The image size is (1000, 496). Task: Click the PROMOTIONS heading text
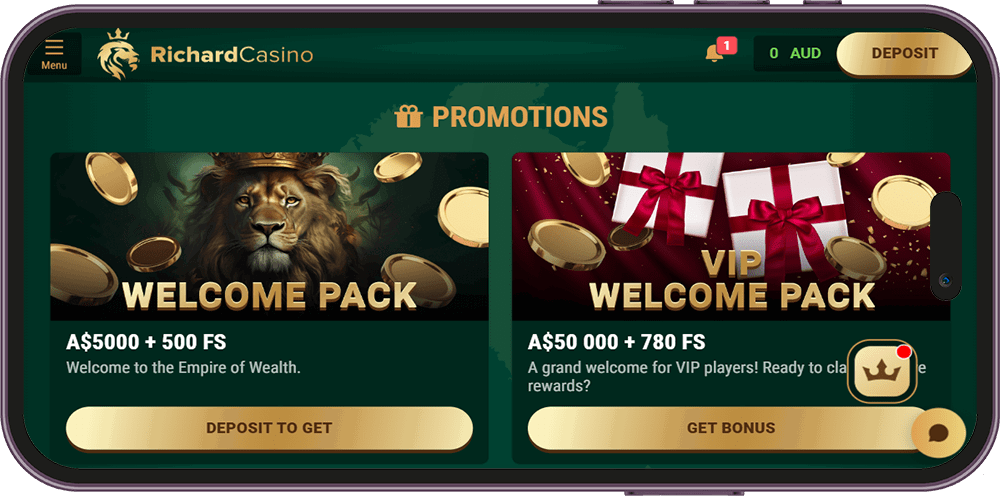[520, 117]
